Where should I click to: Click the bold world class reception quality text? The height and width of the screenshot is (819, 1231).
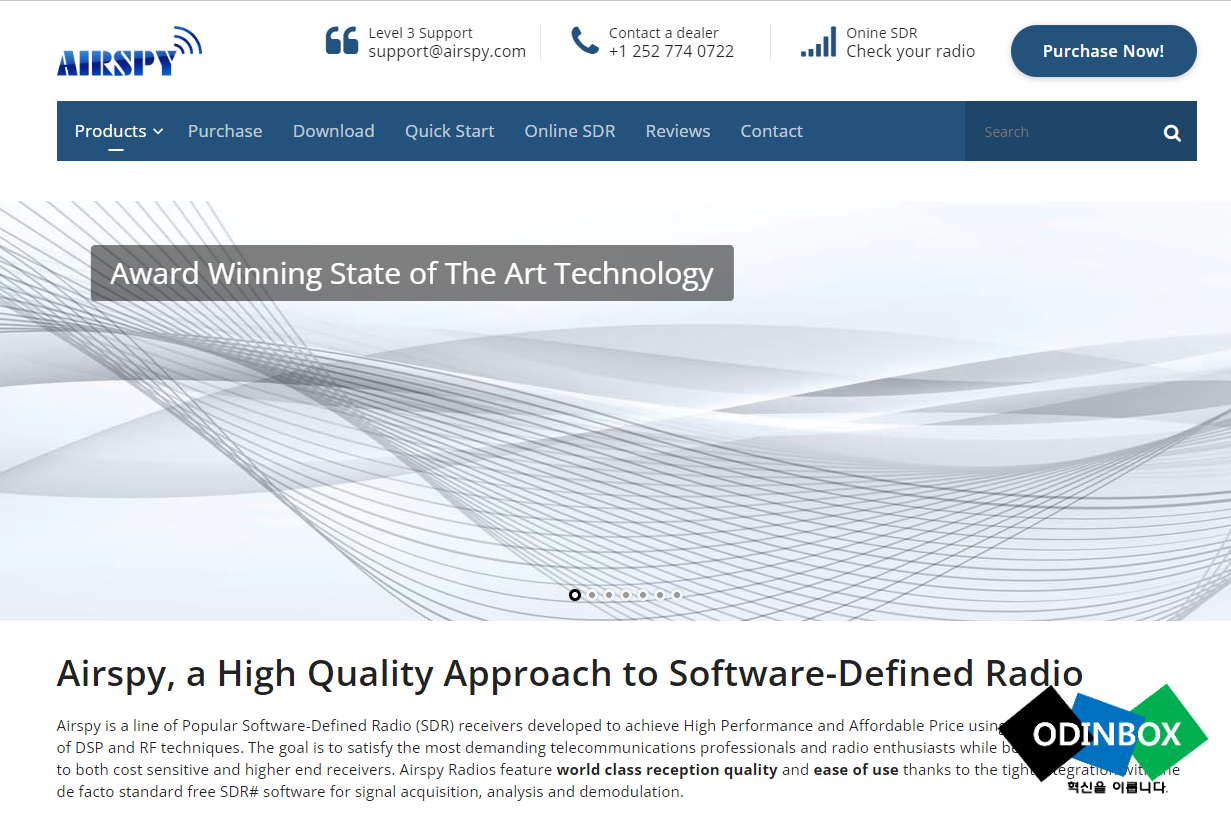[667, 770]
